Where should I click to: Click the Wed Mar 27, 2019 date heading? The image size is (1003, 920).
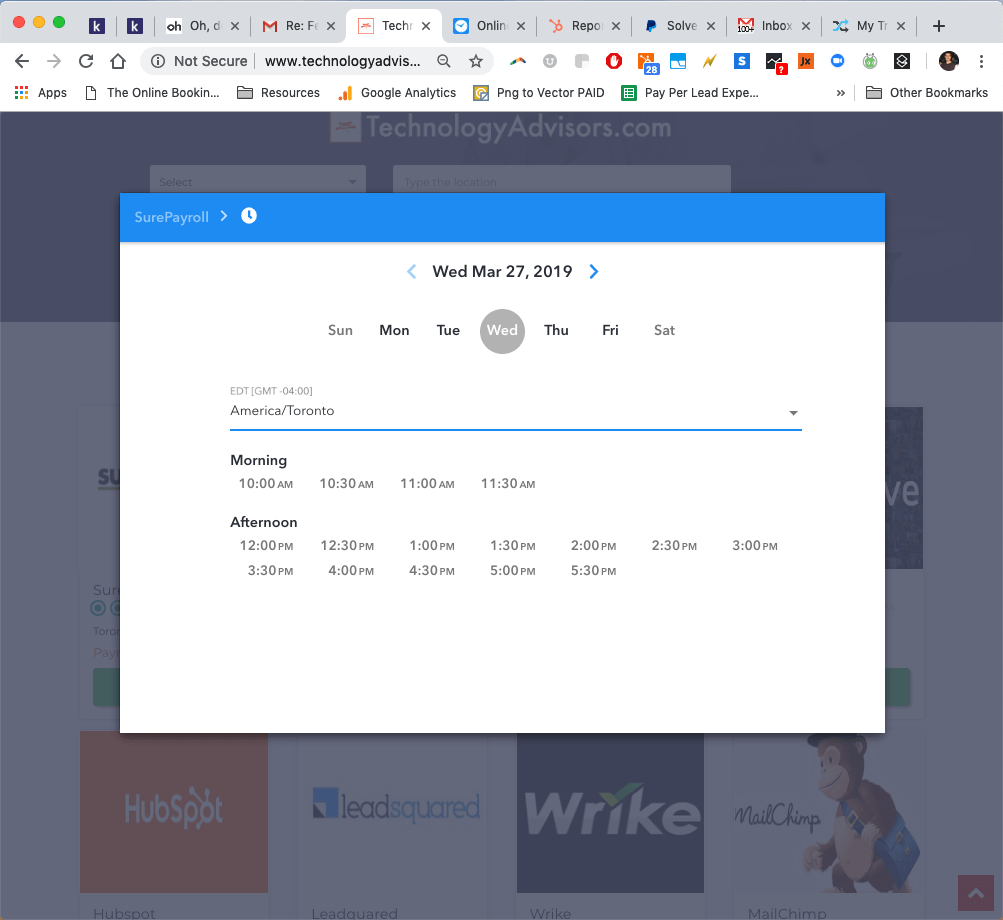502,272
